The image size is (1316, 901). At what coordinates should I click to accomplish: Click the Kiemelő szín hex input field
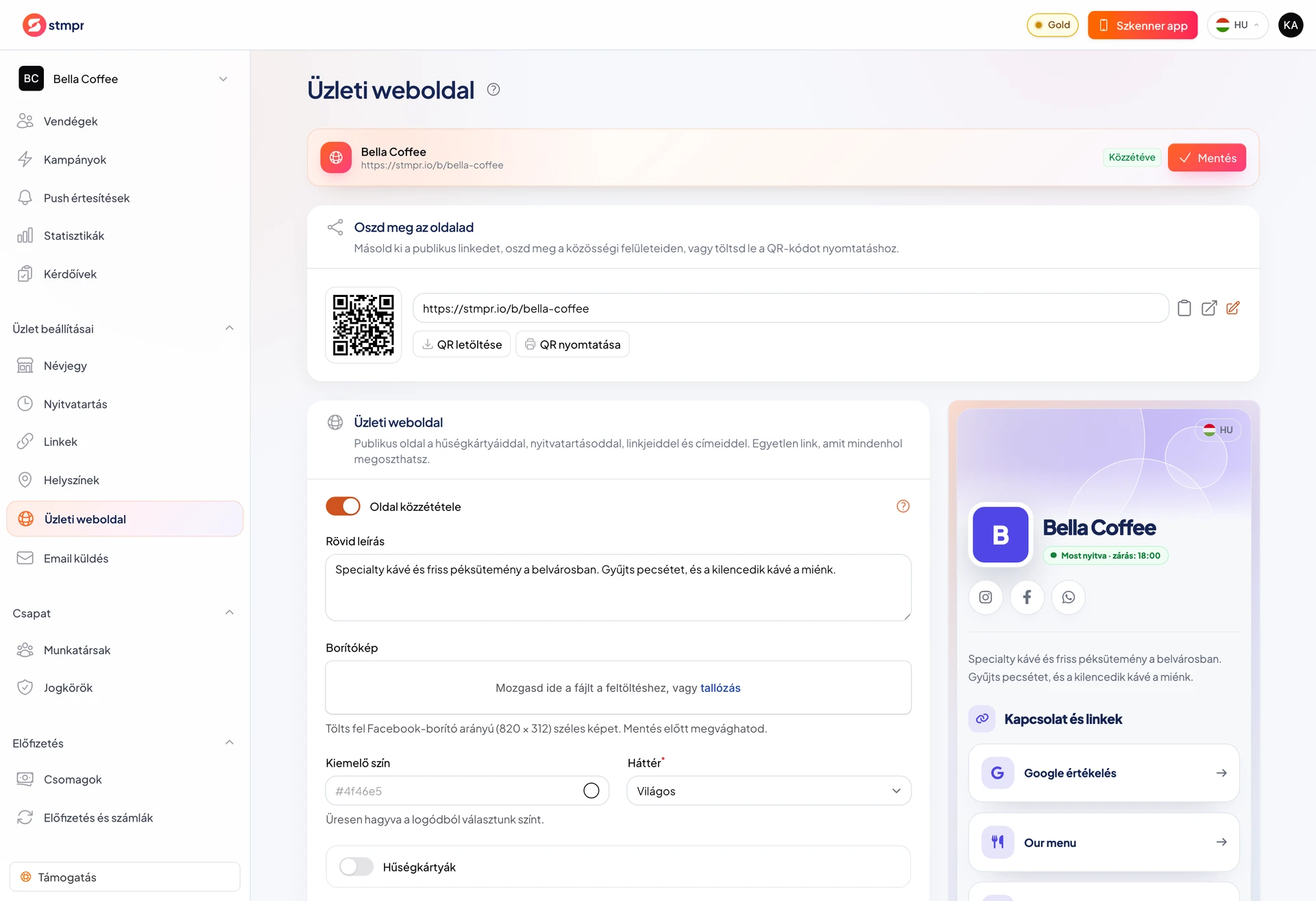467,791
